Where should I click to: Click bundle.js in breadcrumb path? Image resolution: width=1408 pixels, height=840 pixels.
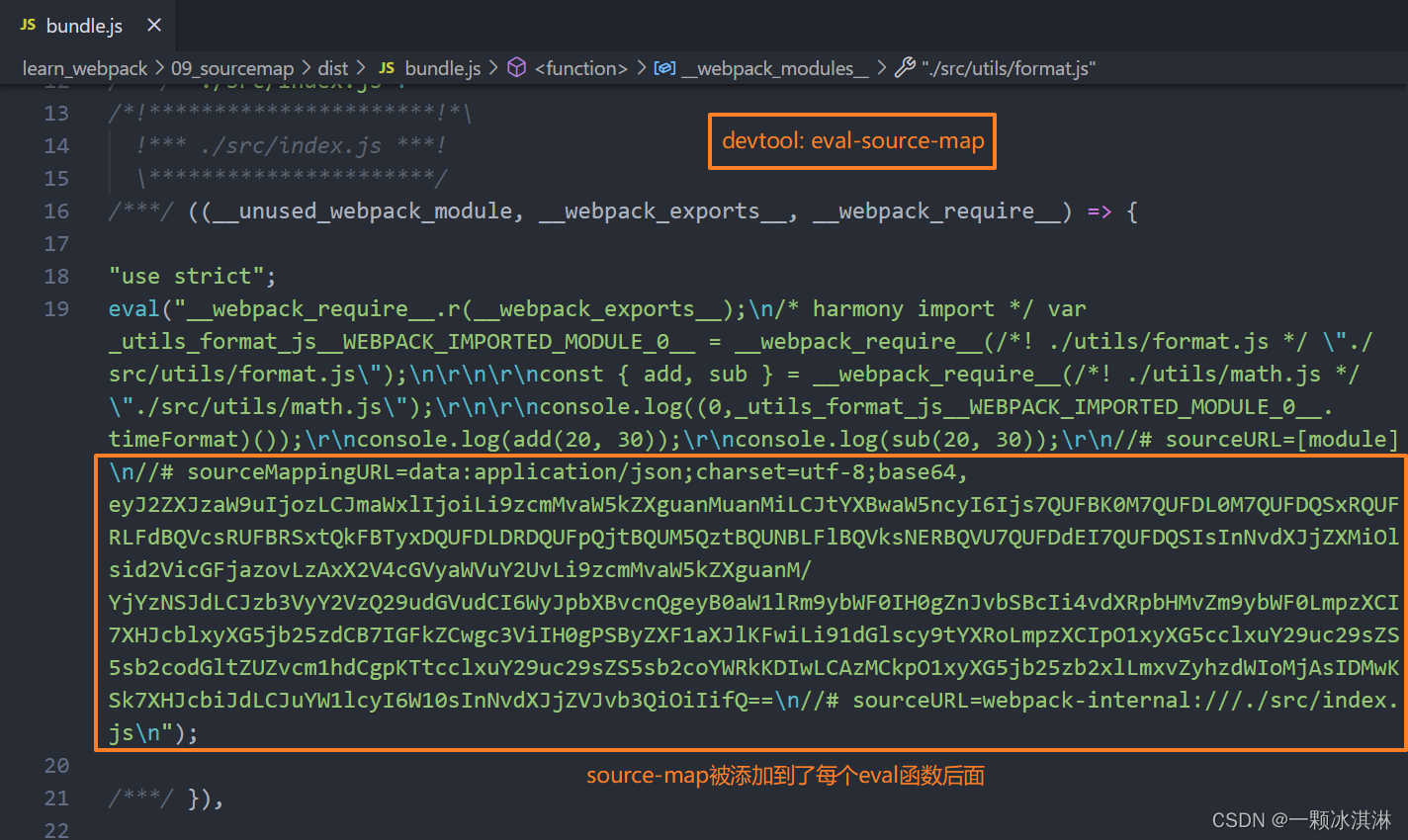(x=443, y=68)
